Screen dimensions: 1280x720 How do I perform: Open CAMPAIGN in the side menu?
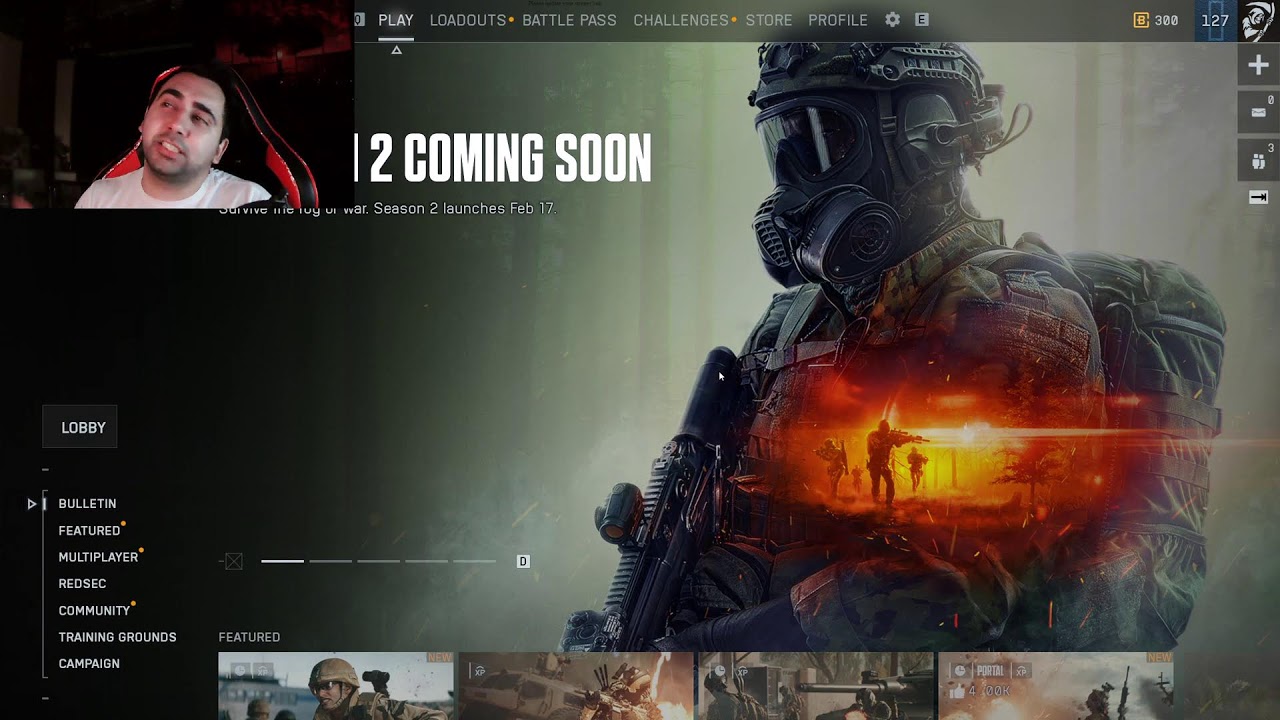click(x=89, y=664)
